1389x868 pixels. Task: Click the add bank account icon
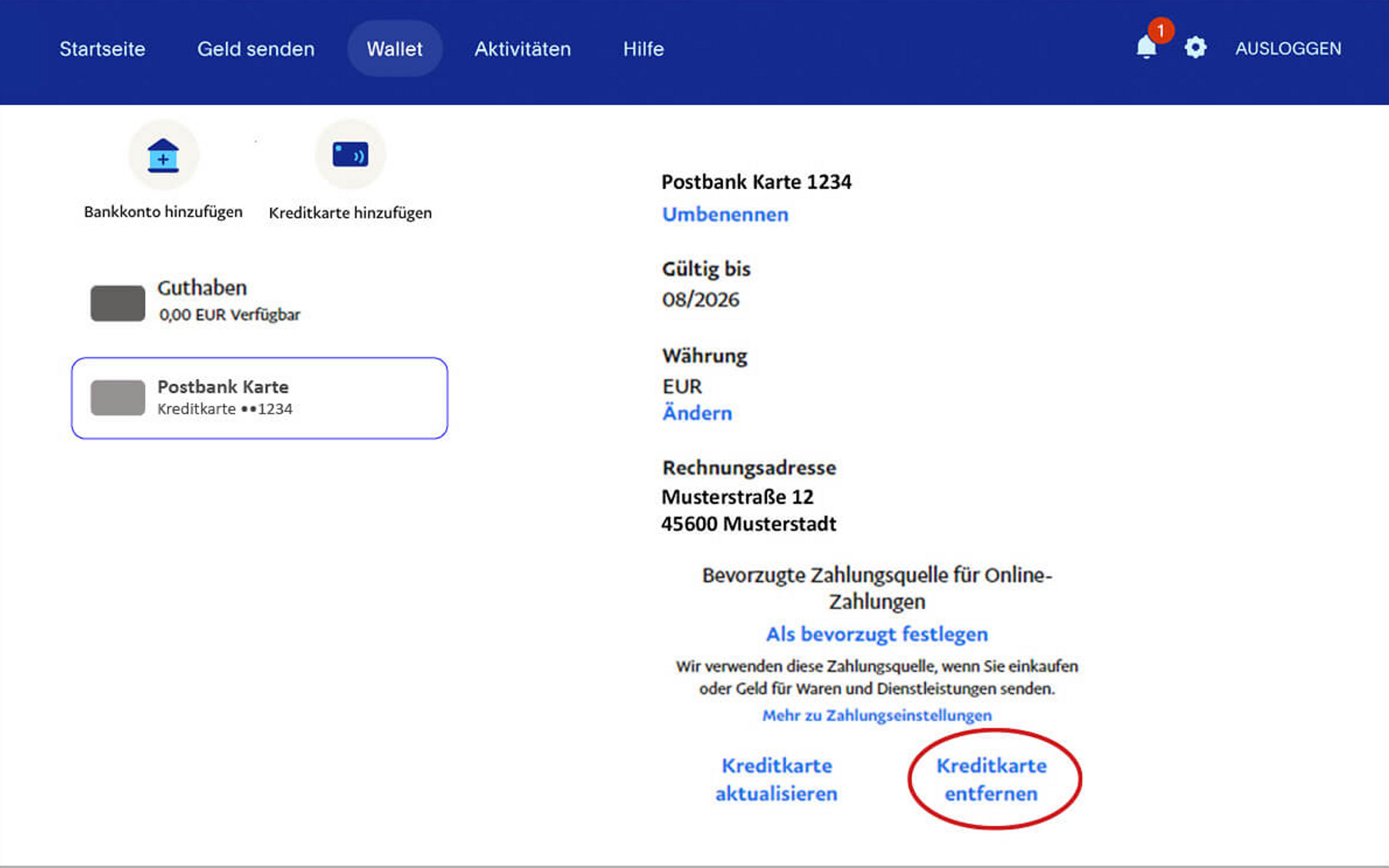[163, 156]
